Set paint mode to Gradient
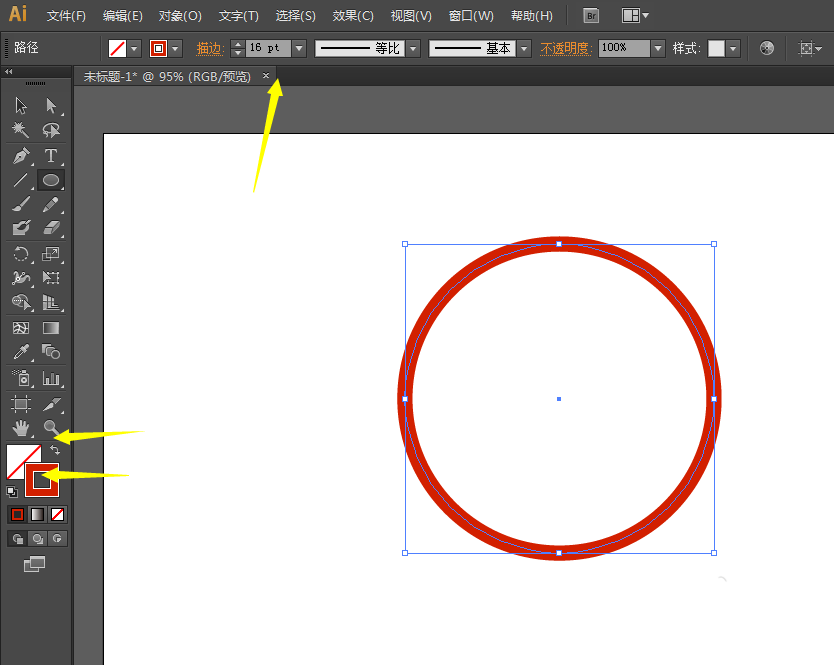Viewport: 834px width, 665px height. coord(37,514)
